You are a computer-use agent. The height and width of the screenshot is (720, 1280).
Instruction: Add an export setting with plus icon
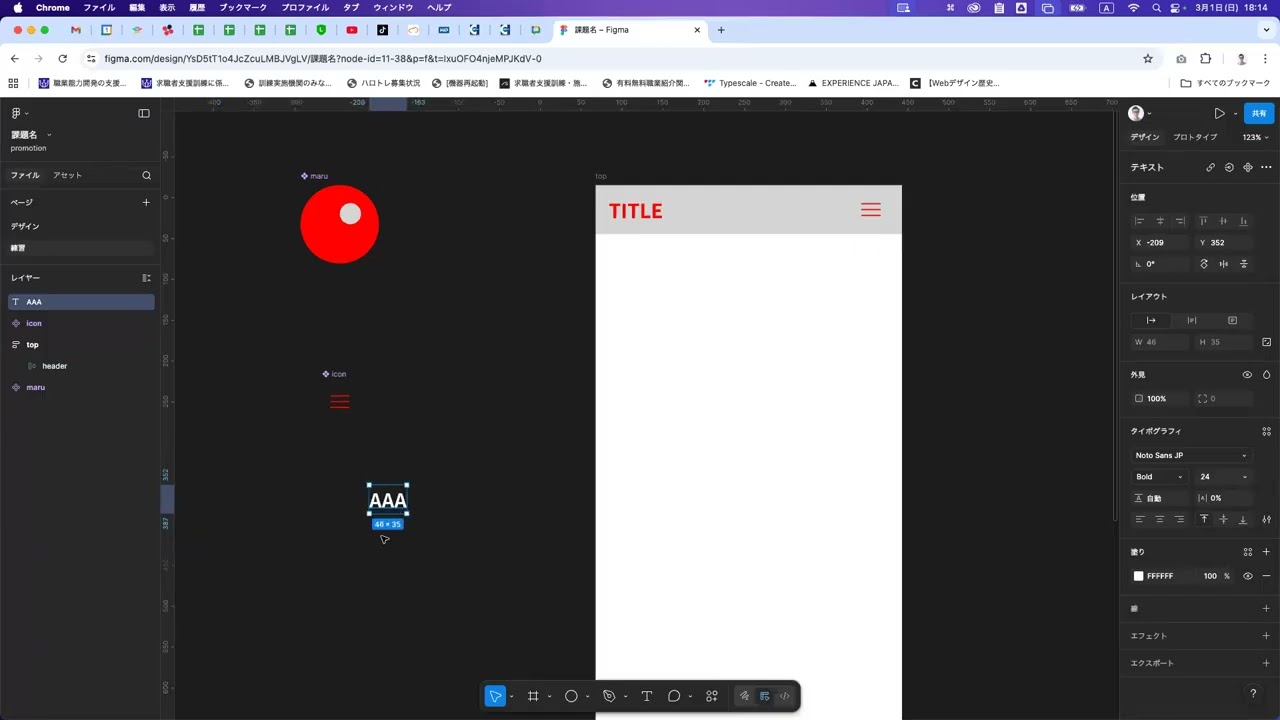click(1266, 663)
